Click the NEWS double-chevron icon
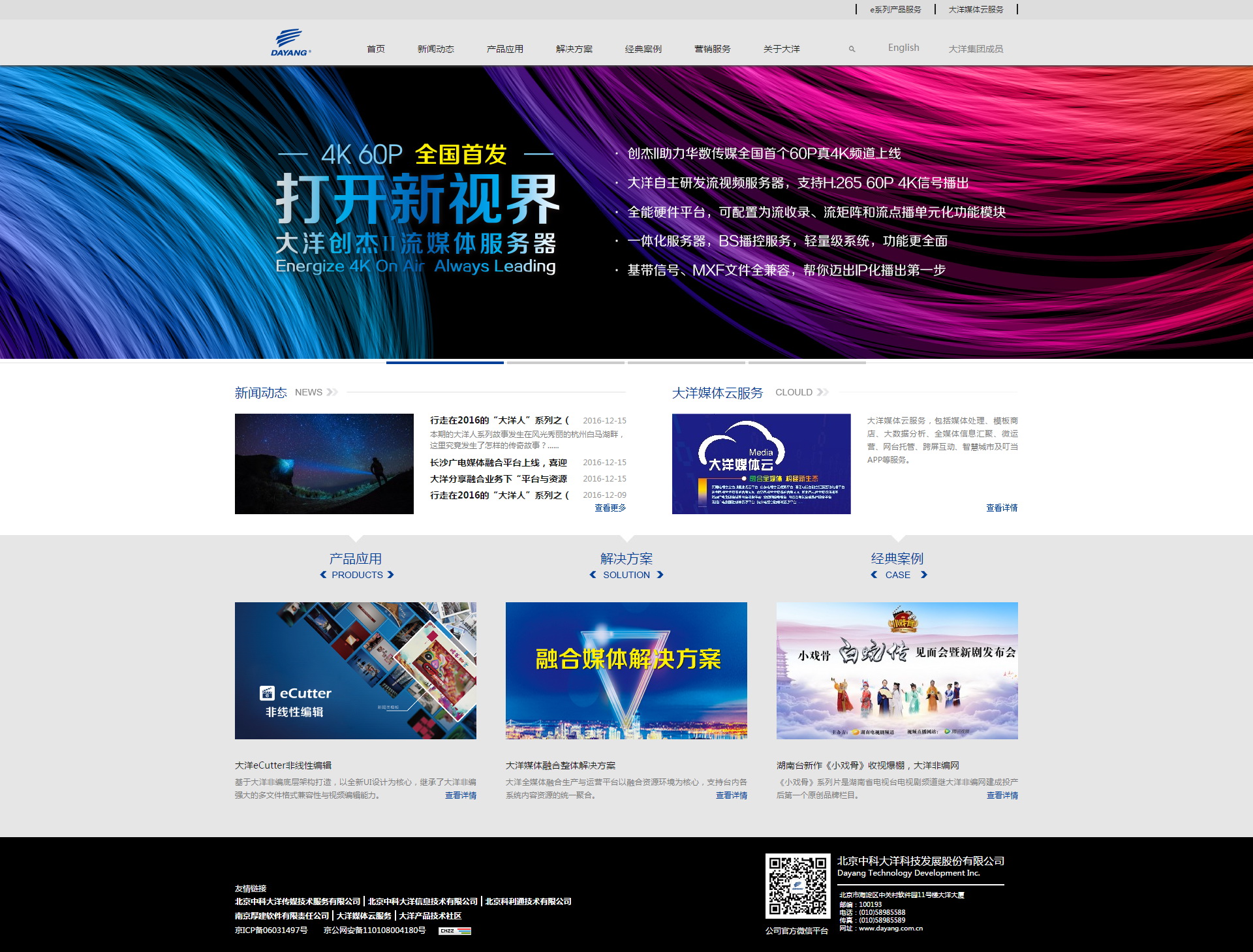 332,392
